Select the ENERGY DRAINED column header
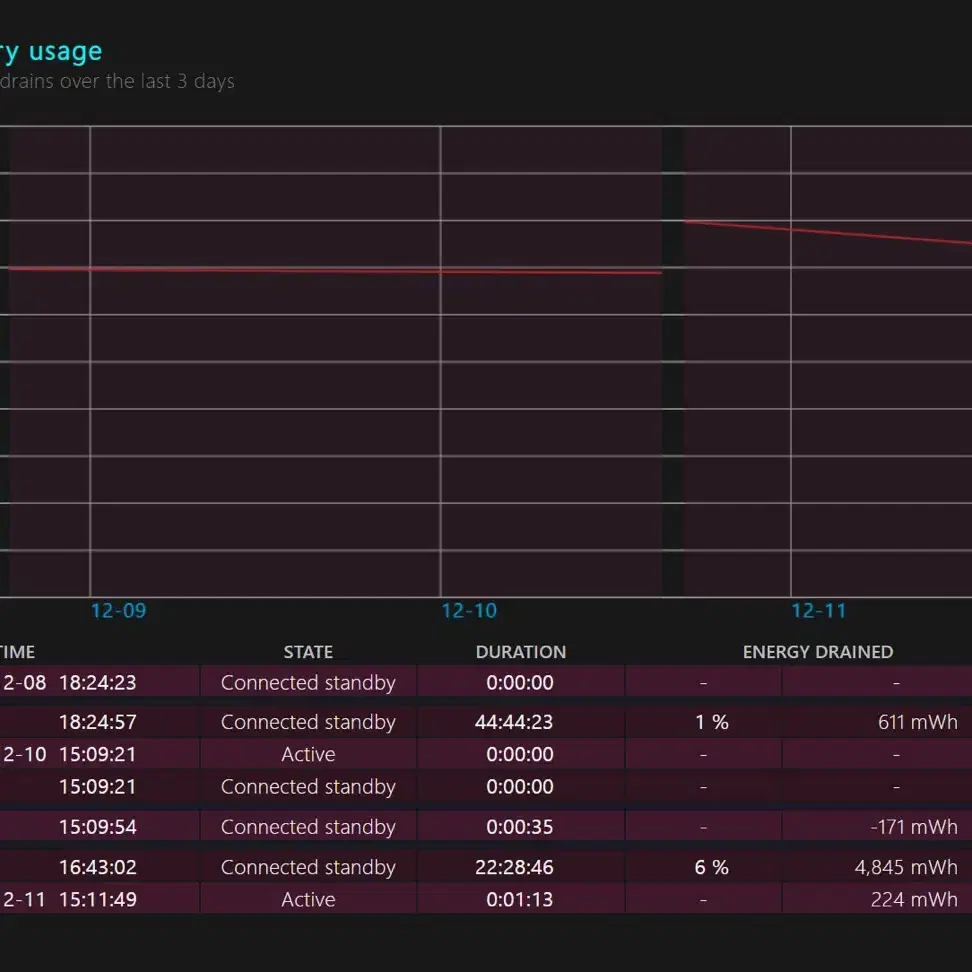This screenshot has height=972, width=972. pos(818,652)
